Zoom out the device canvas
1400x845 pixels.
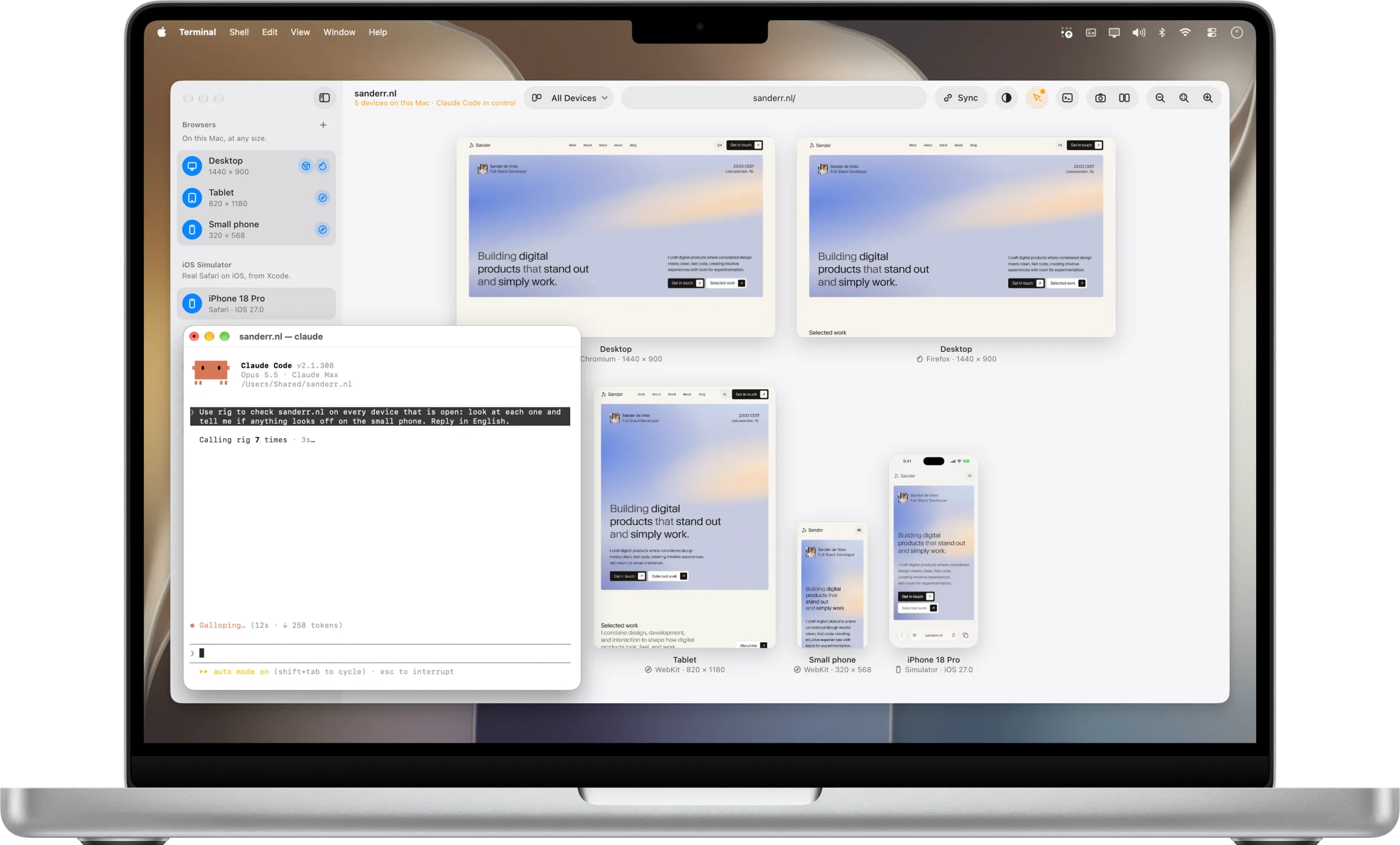(1160, 98)
